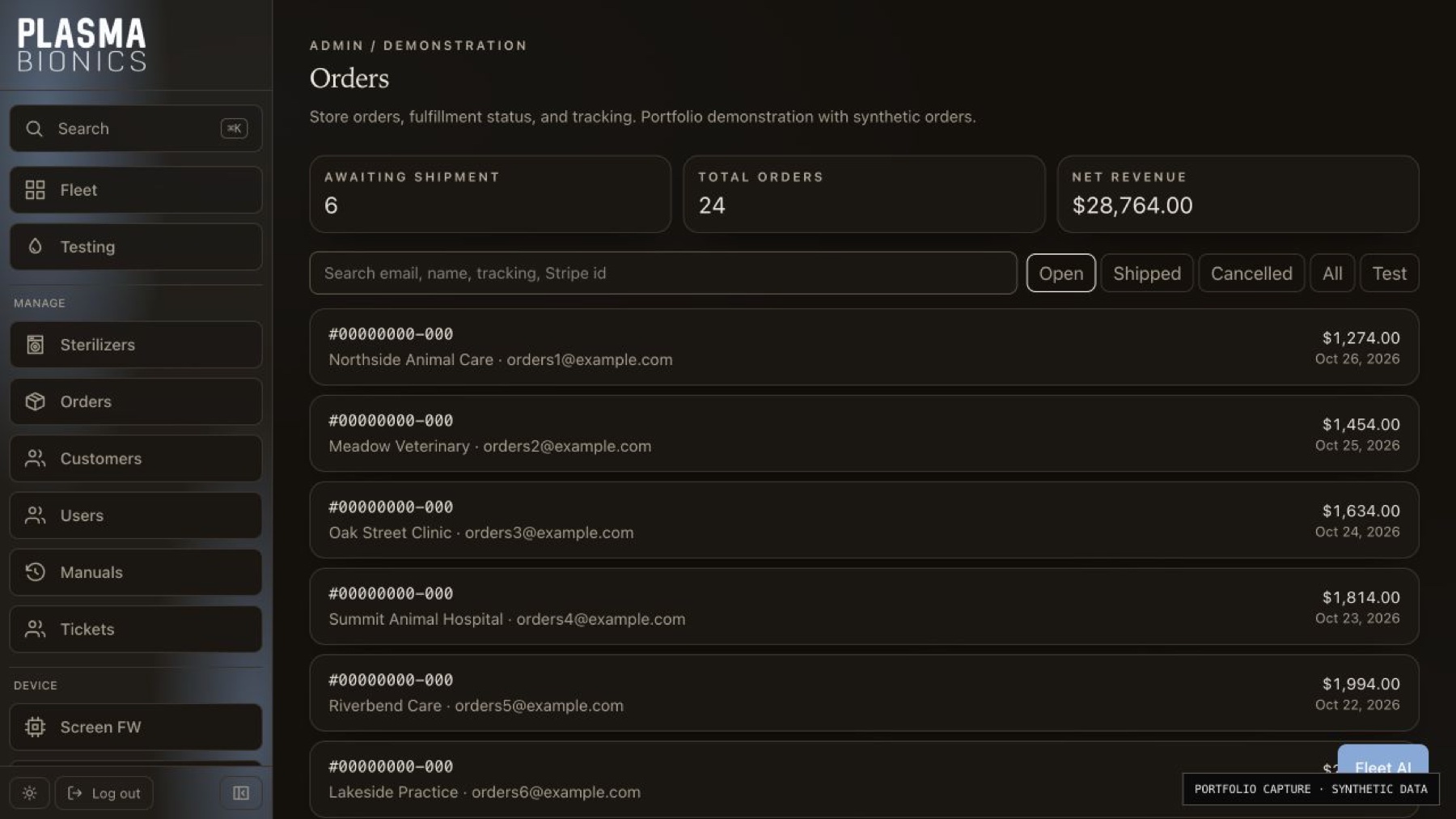
Task: Click the Screen FW chip icon
Action: [35, 727]
